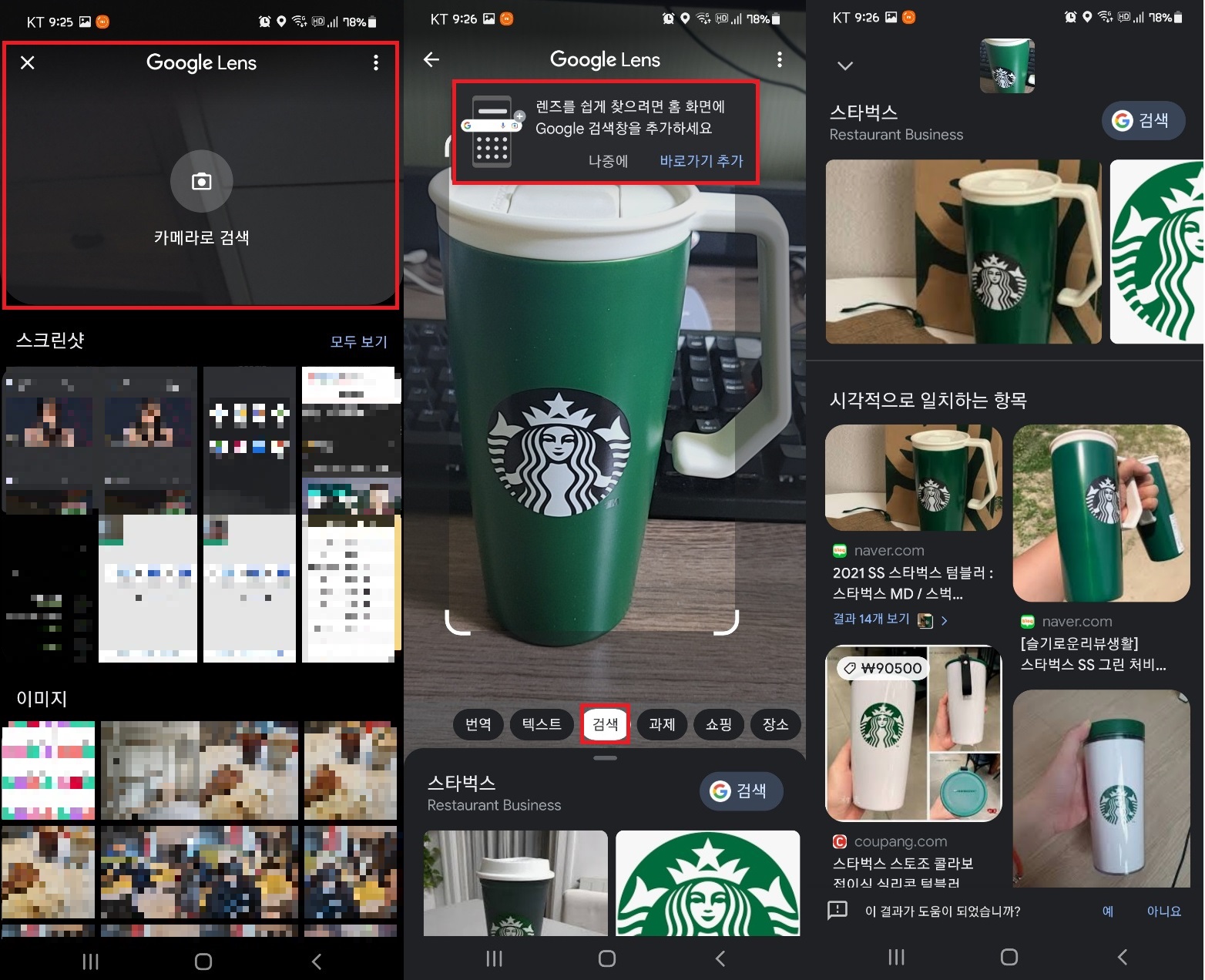Collapse results with the down chevron
The image size is (1205, 980).
(845, 65)
